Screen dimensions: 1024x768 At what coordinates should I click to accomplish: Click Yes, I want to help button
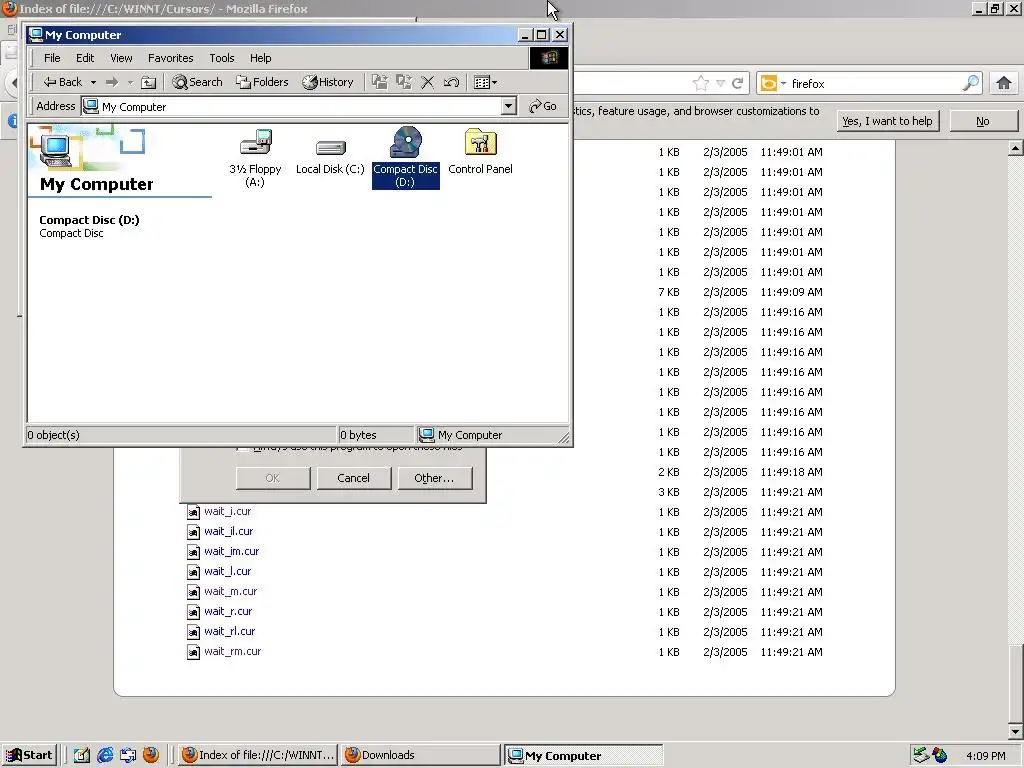click(888, 121)
